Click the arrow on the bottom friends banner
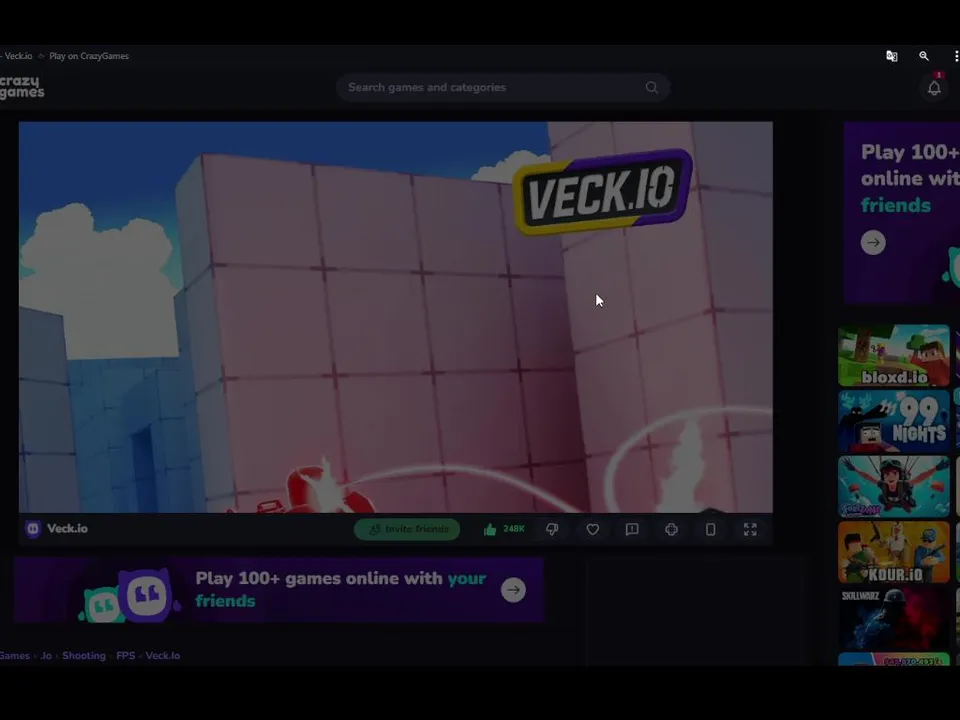Viewport: 960px width, 720px height. (x=513, y=590)
